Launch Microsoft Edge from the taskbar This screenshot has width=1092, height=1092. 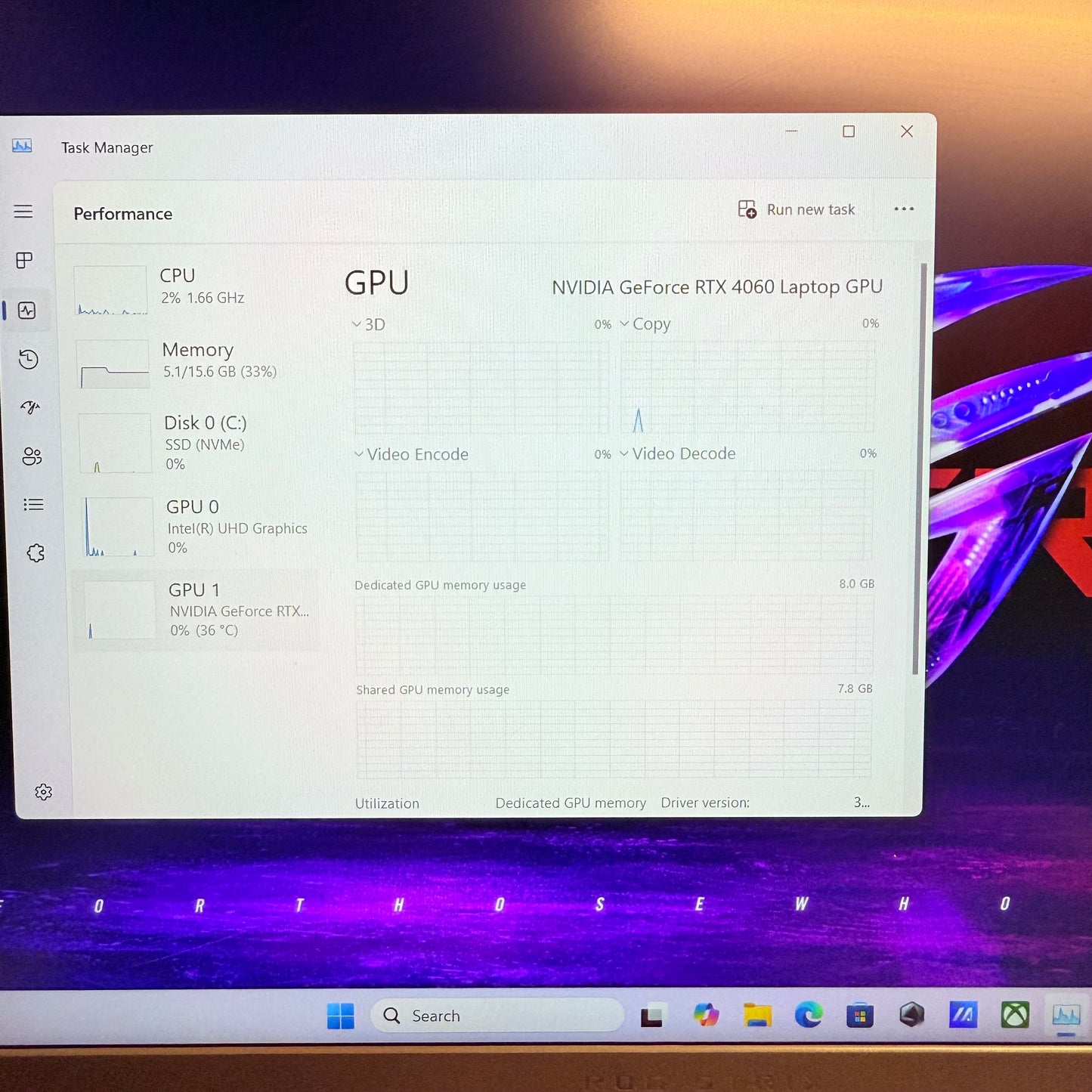(809, 1014)
